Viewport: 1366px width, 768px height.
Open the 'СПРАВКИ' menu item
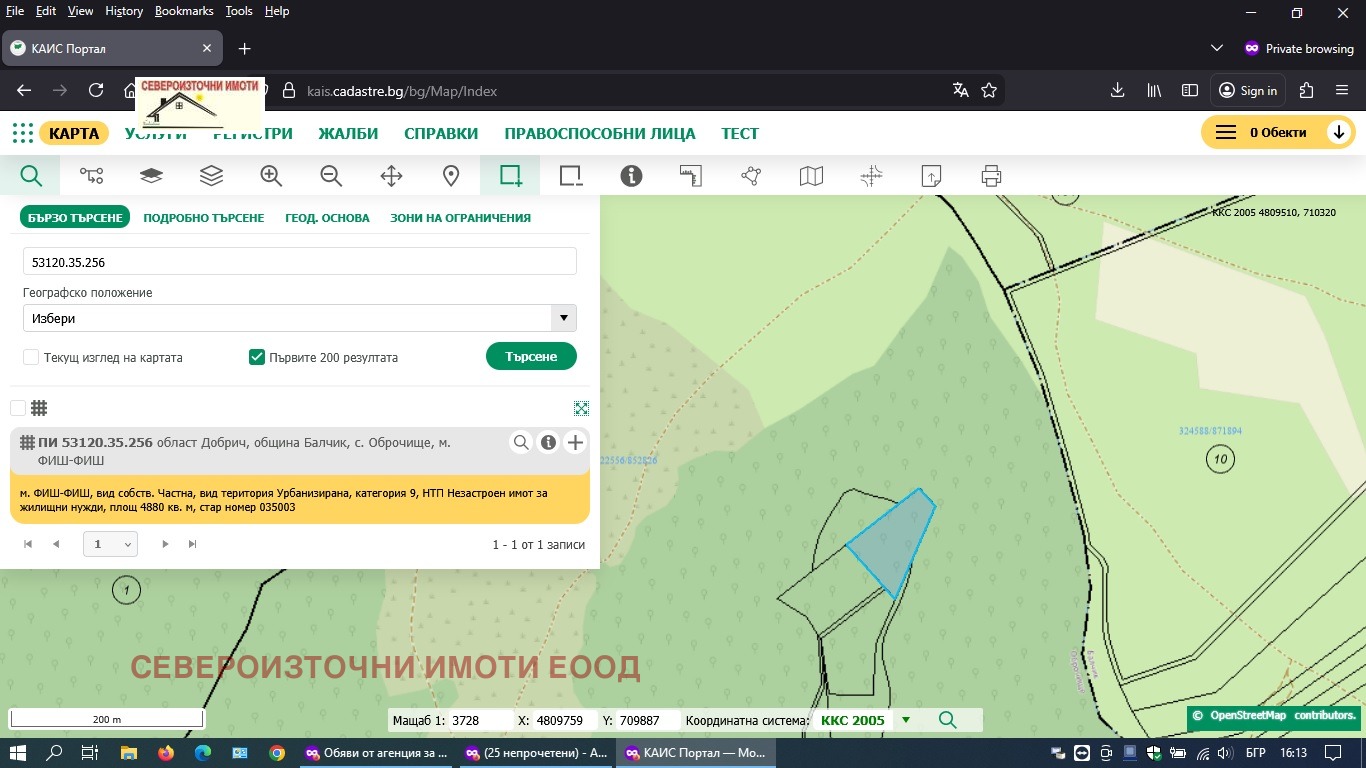[441, 133]
